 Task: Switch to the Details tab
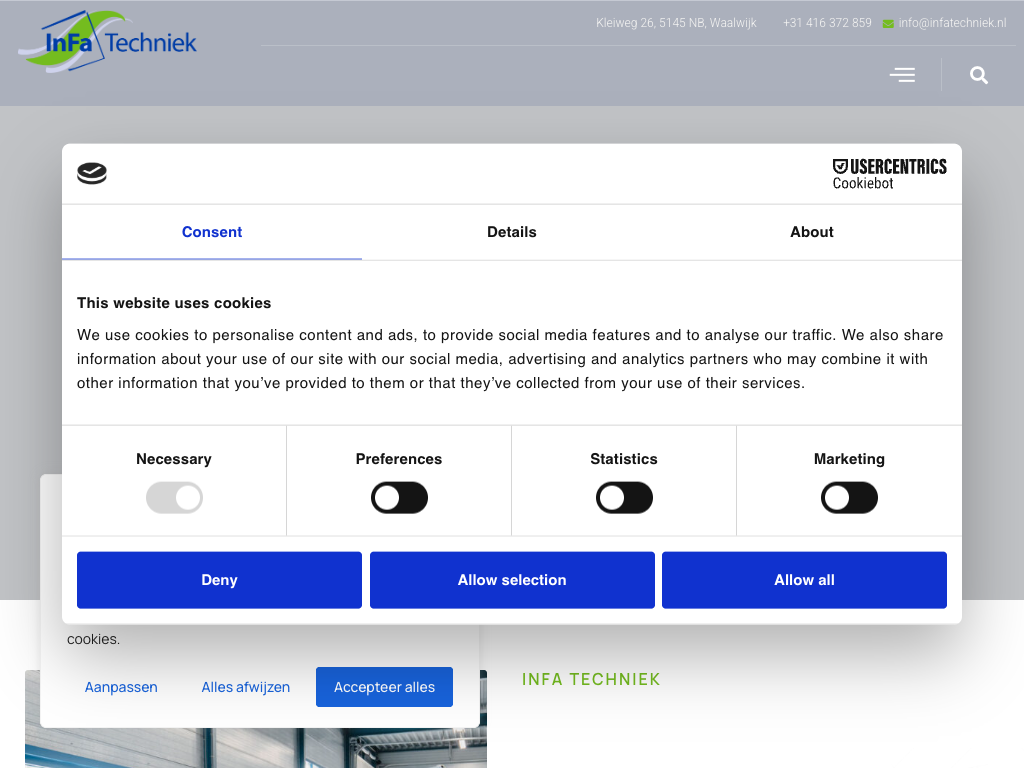point(512,232)
